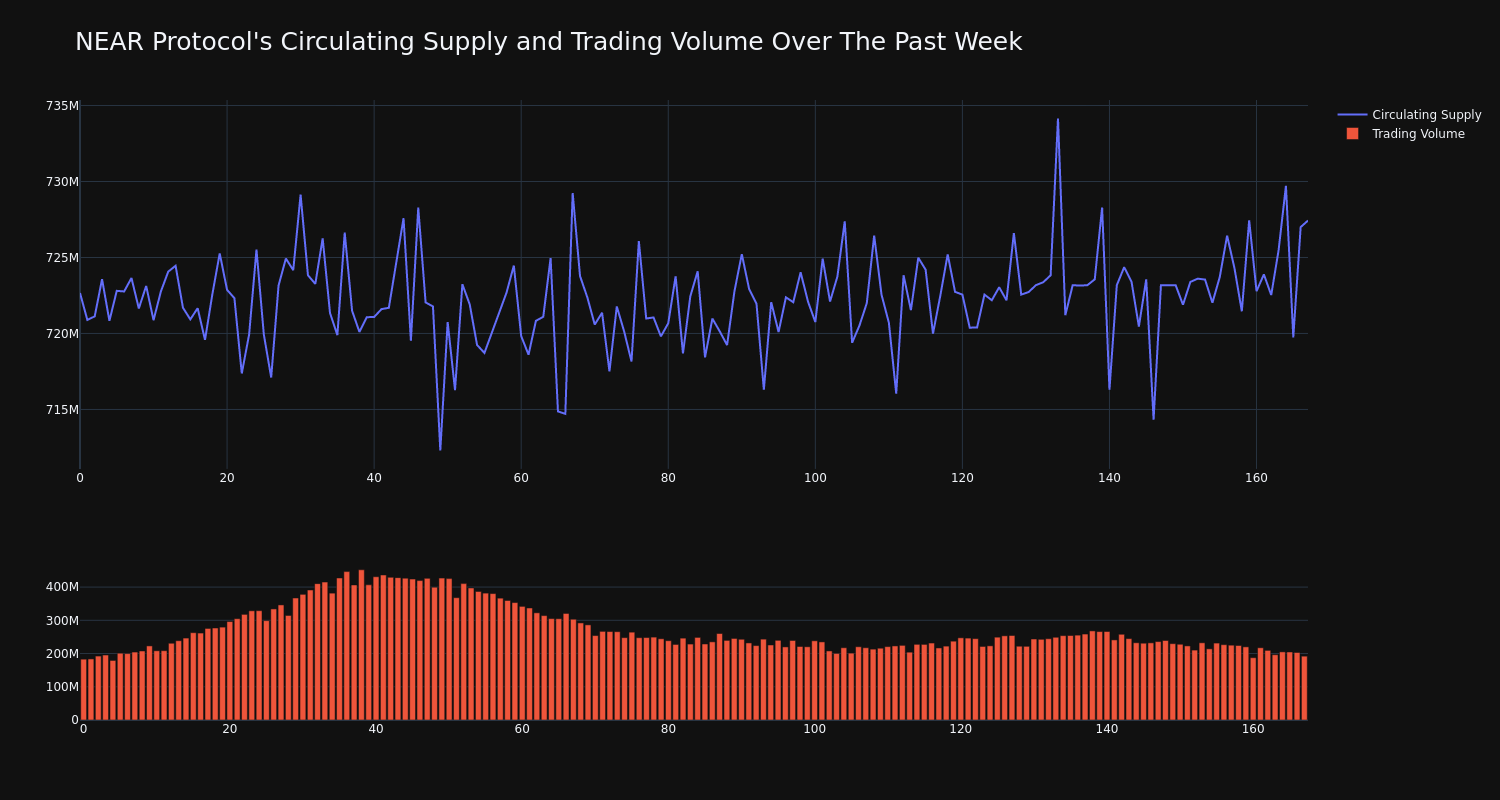Click the blue Circulating Supply legend line

coord(1352,115)
